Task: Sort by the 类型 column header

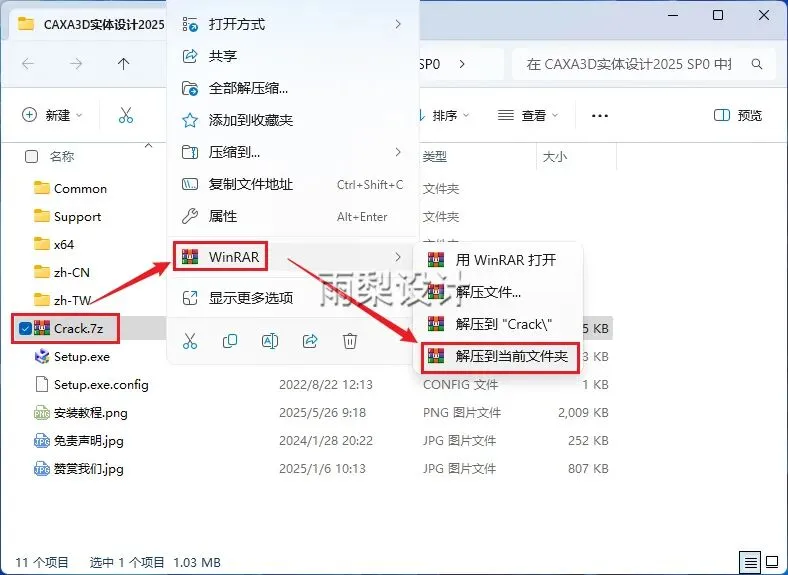Action: click(x=434, y=157)
